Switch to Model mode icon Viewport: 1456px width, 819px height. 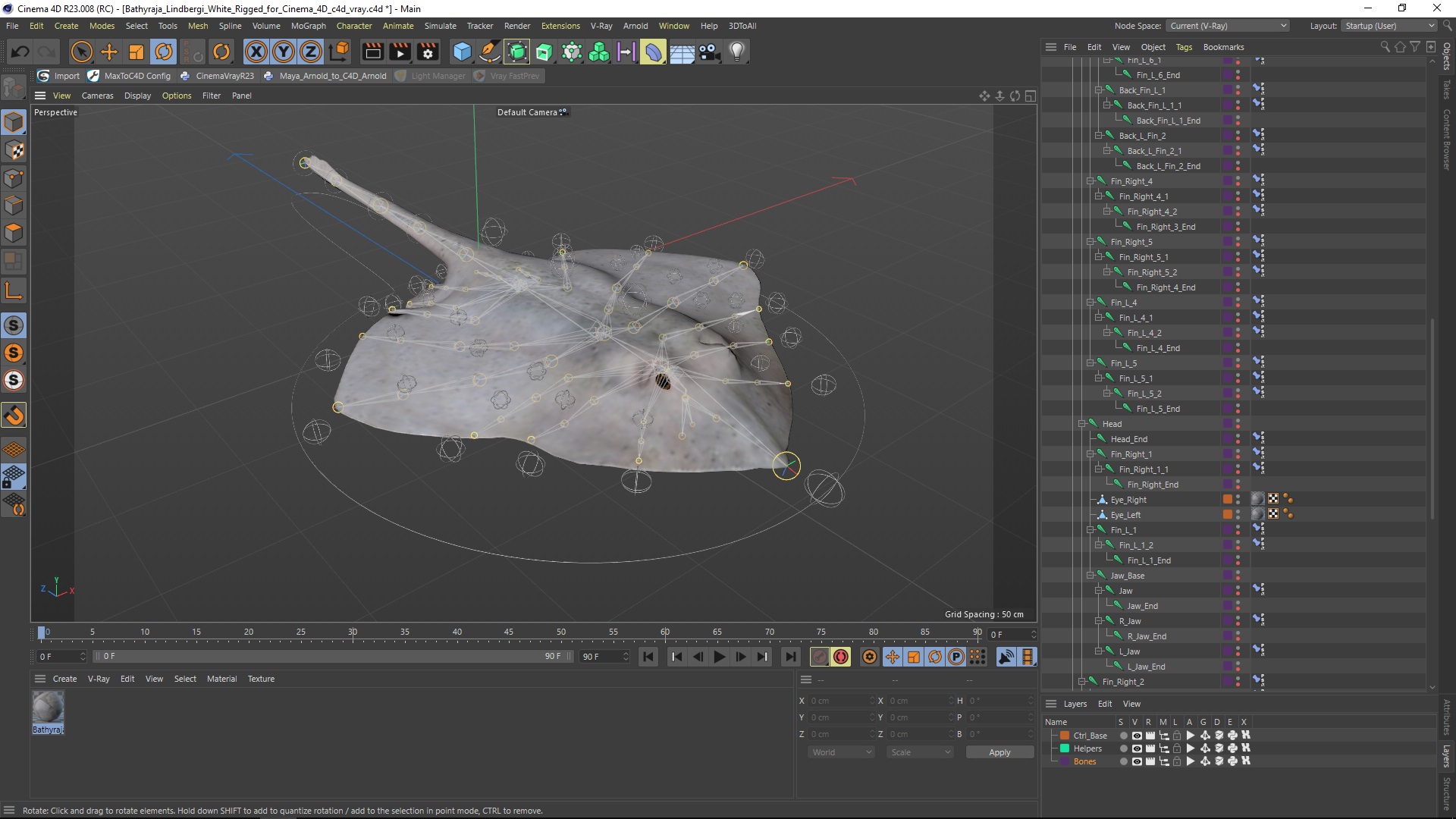click(x=14, y=122)
